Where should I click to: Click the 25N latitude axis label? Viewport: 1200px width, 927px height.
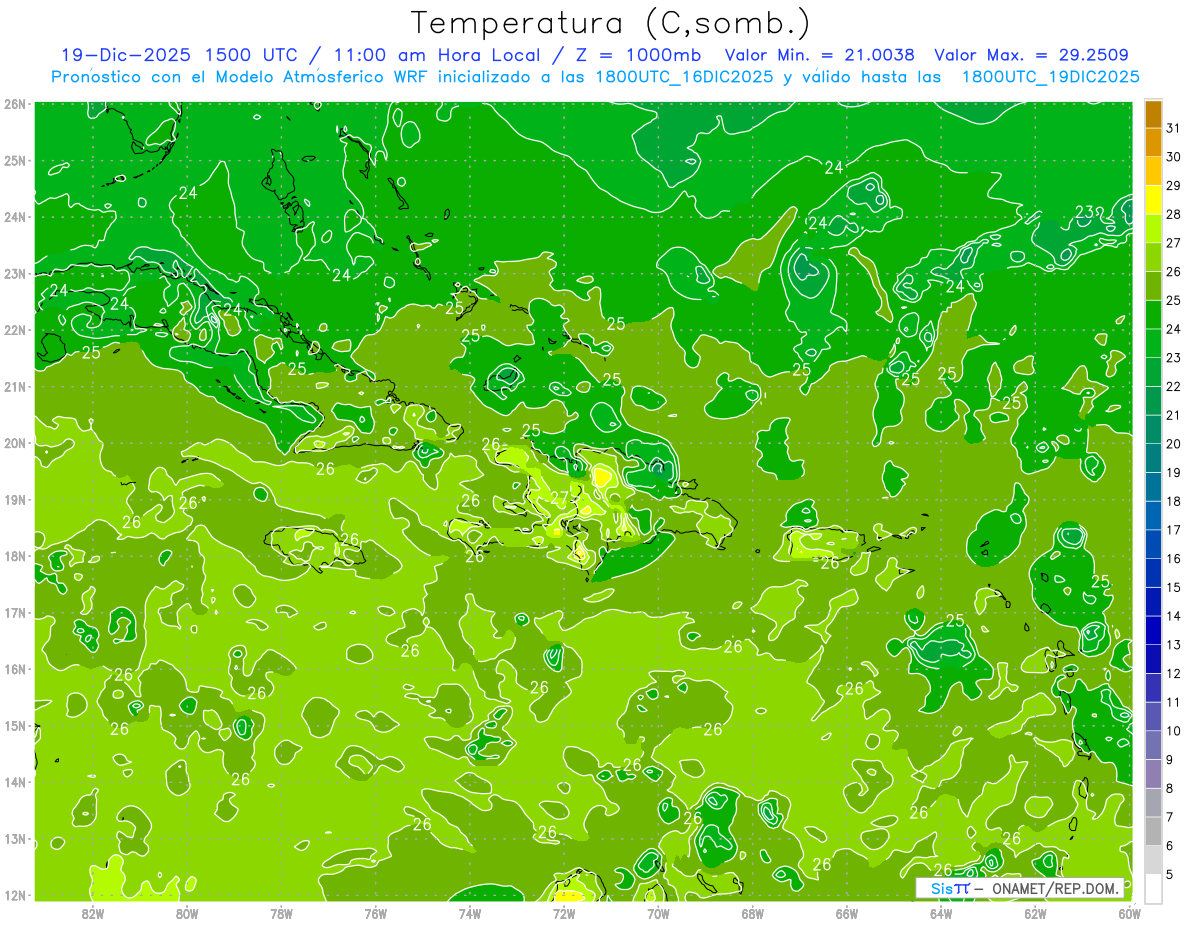click(x=15, y=161)
